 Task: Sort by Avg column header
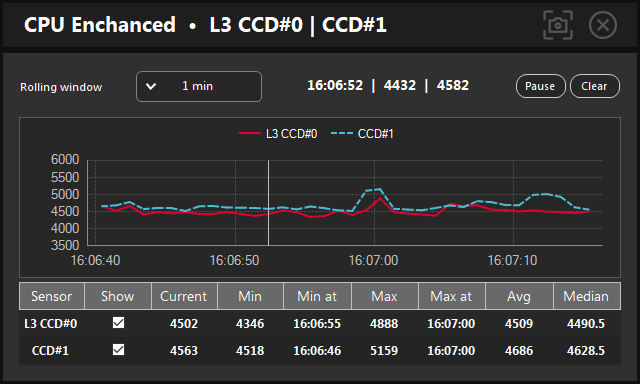coord(519,296)
